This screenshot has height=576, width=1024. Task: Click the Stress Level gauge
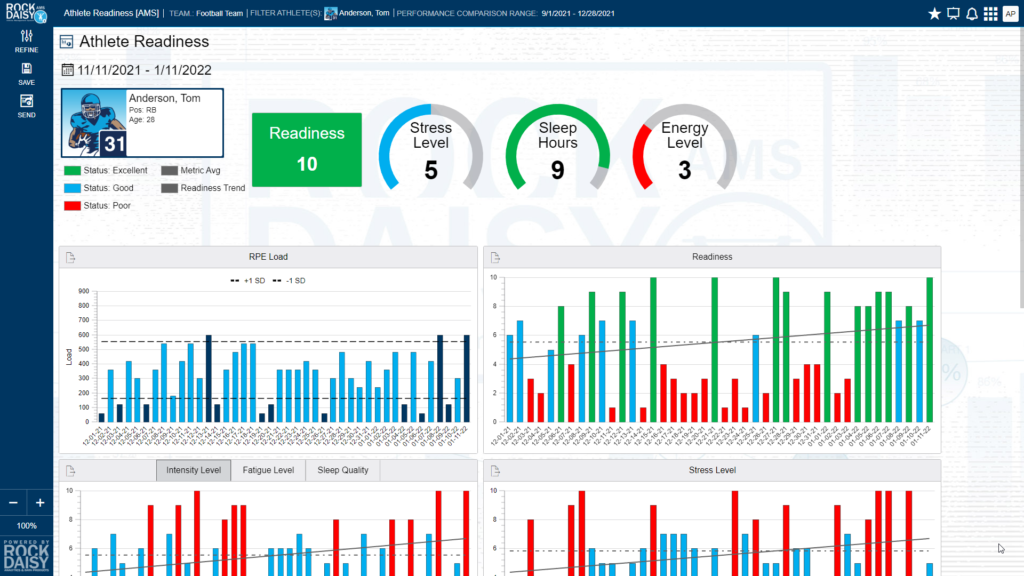(x=431, y=149)
